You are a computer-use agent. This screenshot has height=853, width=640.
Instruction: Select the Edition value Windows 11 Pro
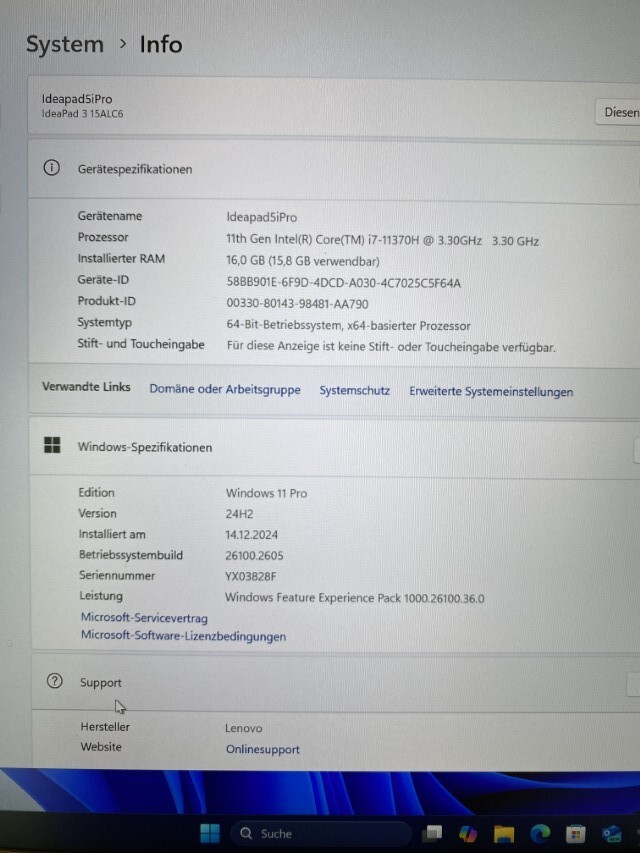266,493
